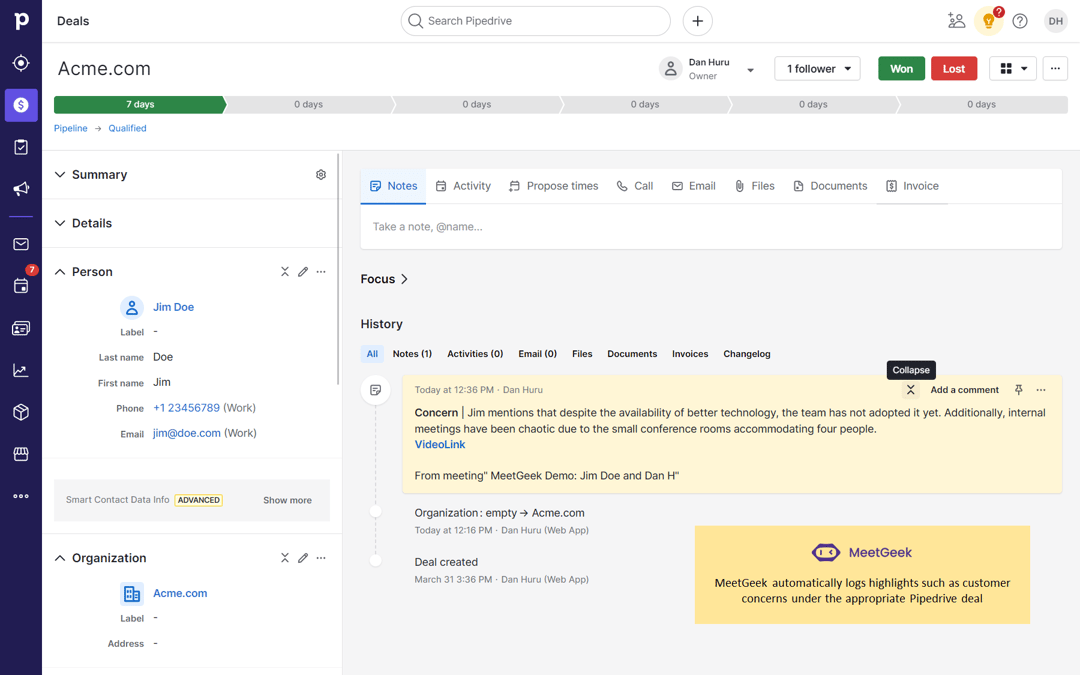Open Insights via the chart sidebar icon
The width and height of the screenshot is (1080, 675).
[21, 370]
